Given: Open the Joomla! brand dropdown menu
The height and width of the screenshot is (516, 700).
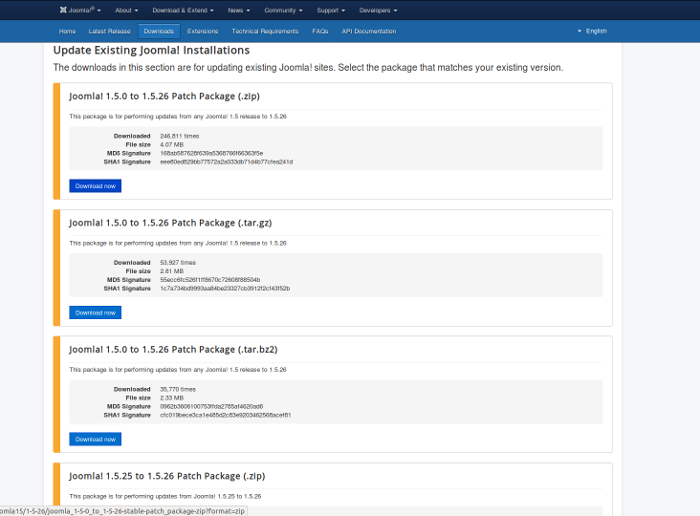Looking at the screenshot, I should (x=80, y=10).
